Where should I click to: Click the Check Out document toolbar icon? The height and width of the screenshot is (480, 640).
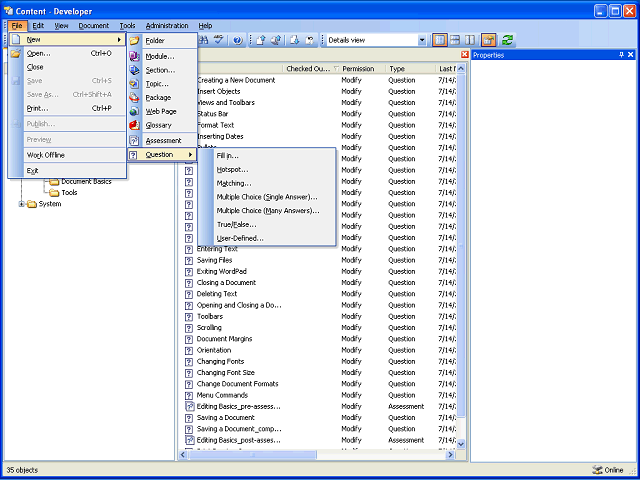pyautogui.click(x=294, y=40)
